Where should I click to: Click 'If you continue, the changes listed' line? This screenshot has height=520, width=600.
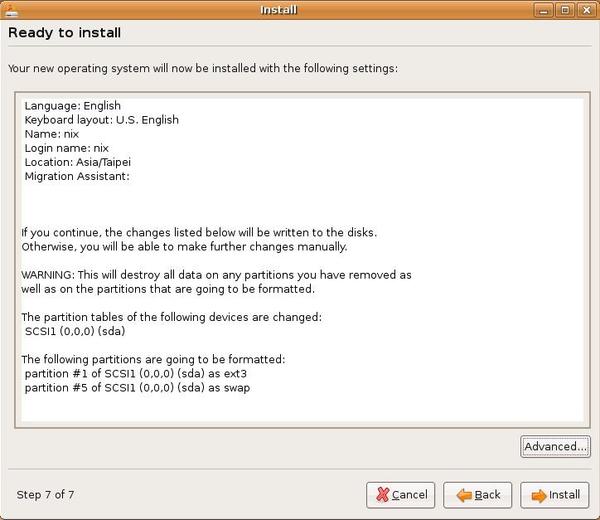pos(199,232)
